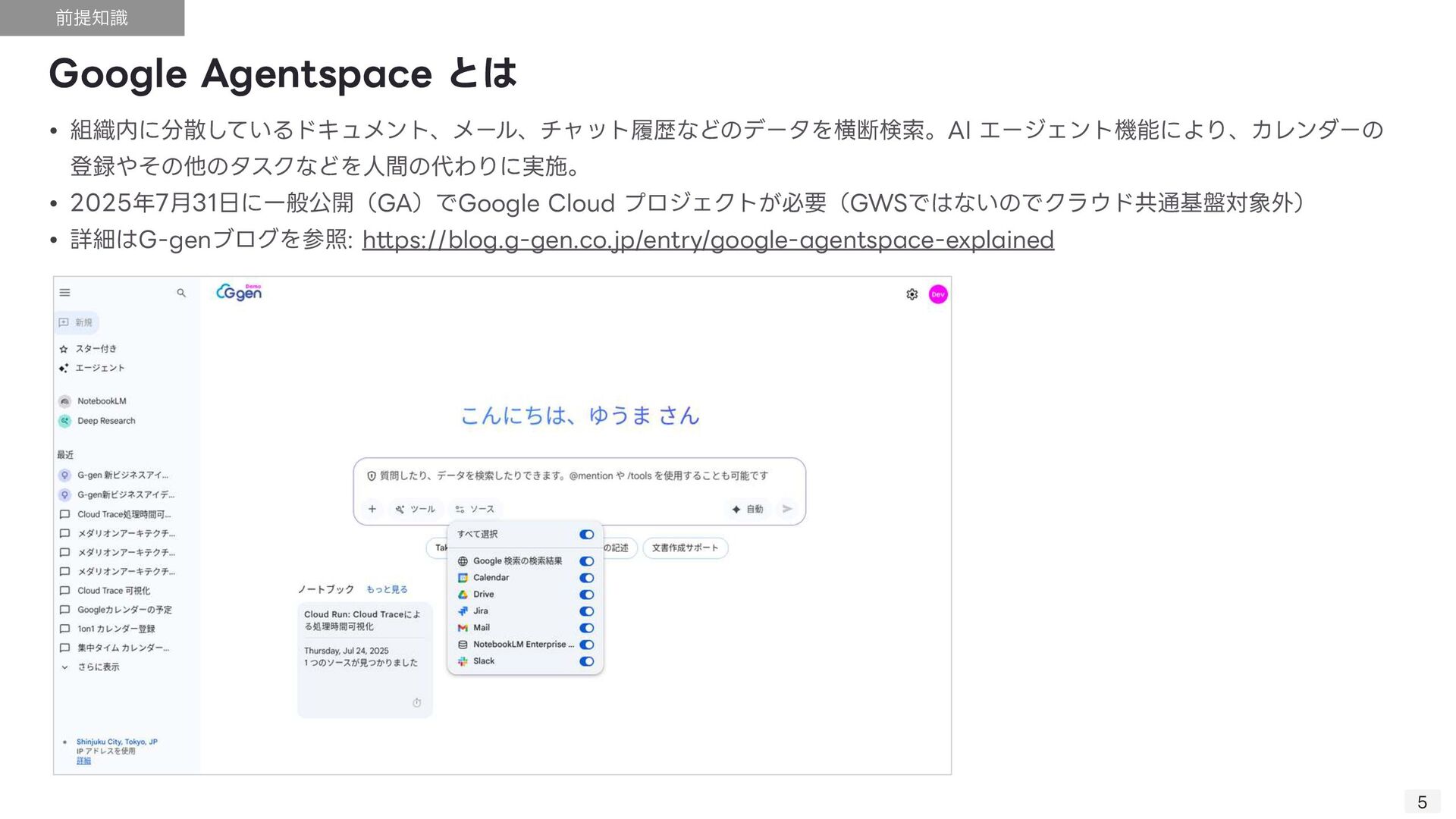Screen dimensions: 1456x819
Task: Click the shield icon in the prompt field
Action: point(372,476)
